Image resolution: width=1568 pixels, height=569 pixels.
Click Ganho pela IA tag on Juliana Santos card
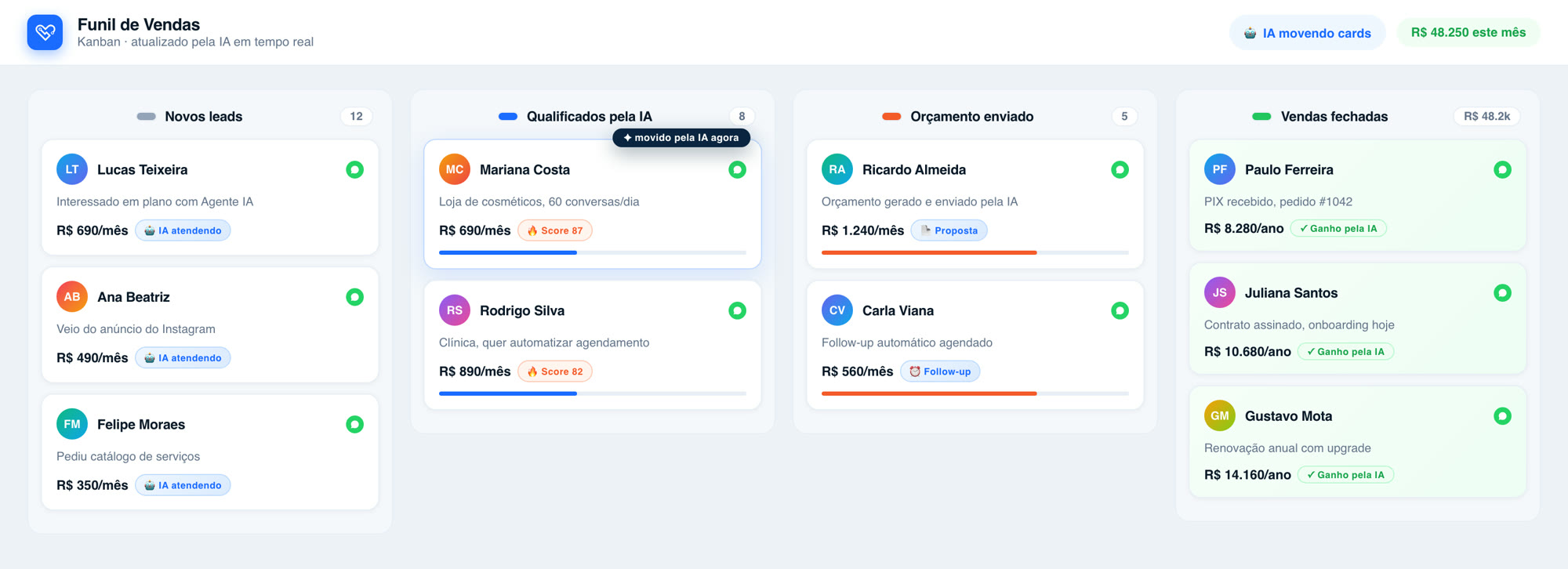[1345, 352]
